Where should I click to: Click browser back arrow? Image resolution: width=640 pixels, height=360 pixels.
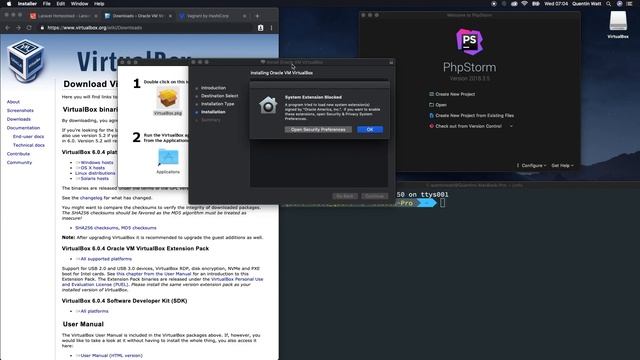(7, 28)
